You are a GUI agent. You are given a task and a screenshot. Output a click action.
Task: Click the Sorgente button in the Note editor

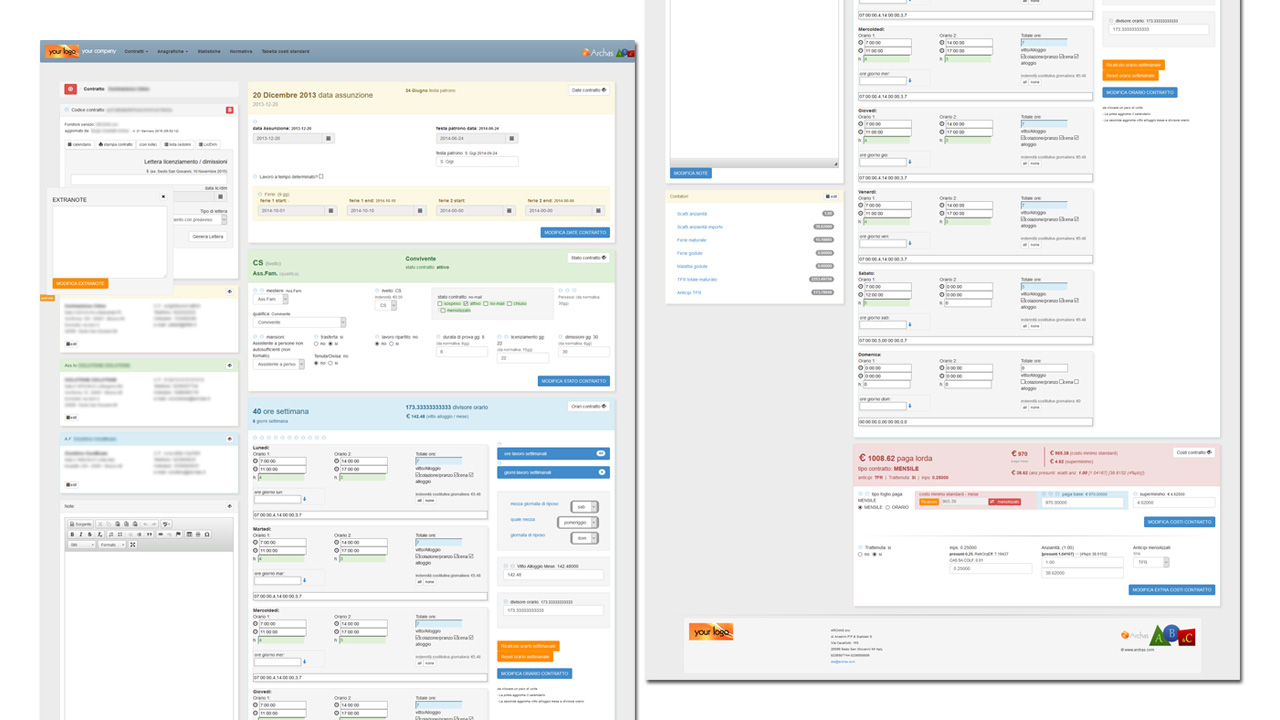(81, 524)
